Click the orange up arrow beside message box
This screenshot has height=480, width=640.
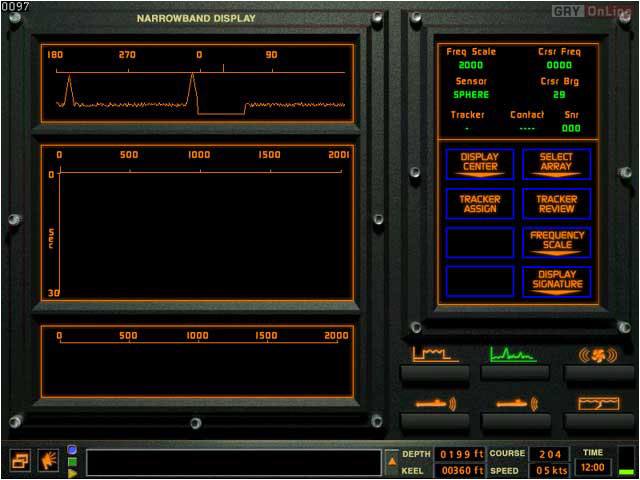click(x=392, y=462)
